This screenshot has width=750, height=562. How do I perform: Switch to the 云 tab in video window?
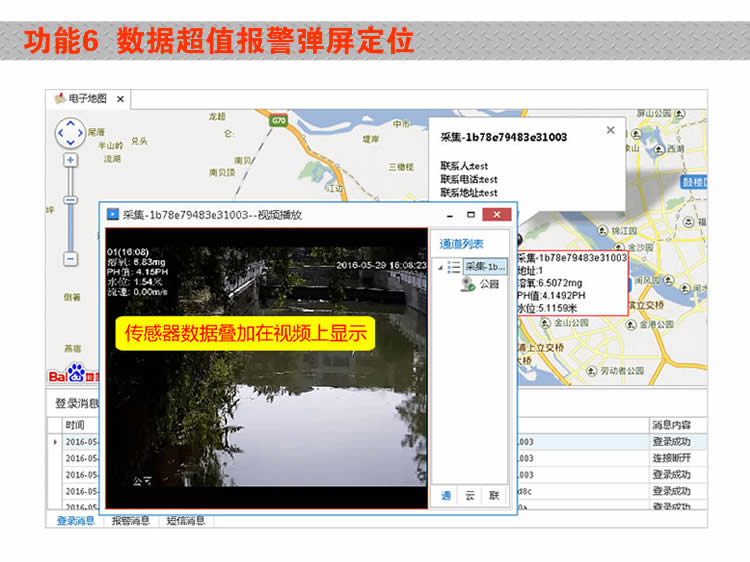[x=470, y=496]
